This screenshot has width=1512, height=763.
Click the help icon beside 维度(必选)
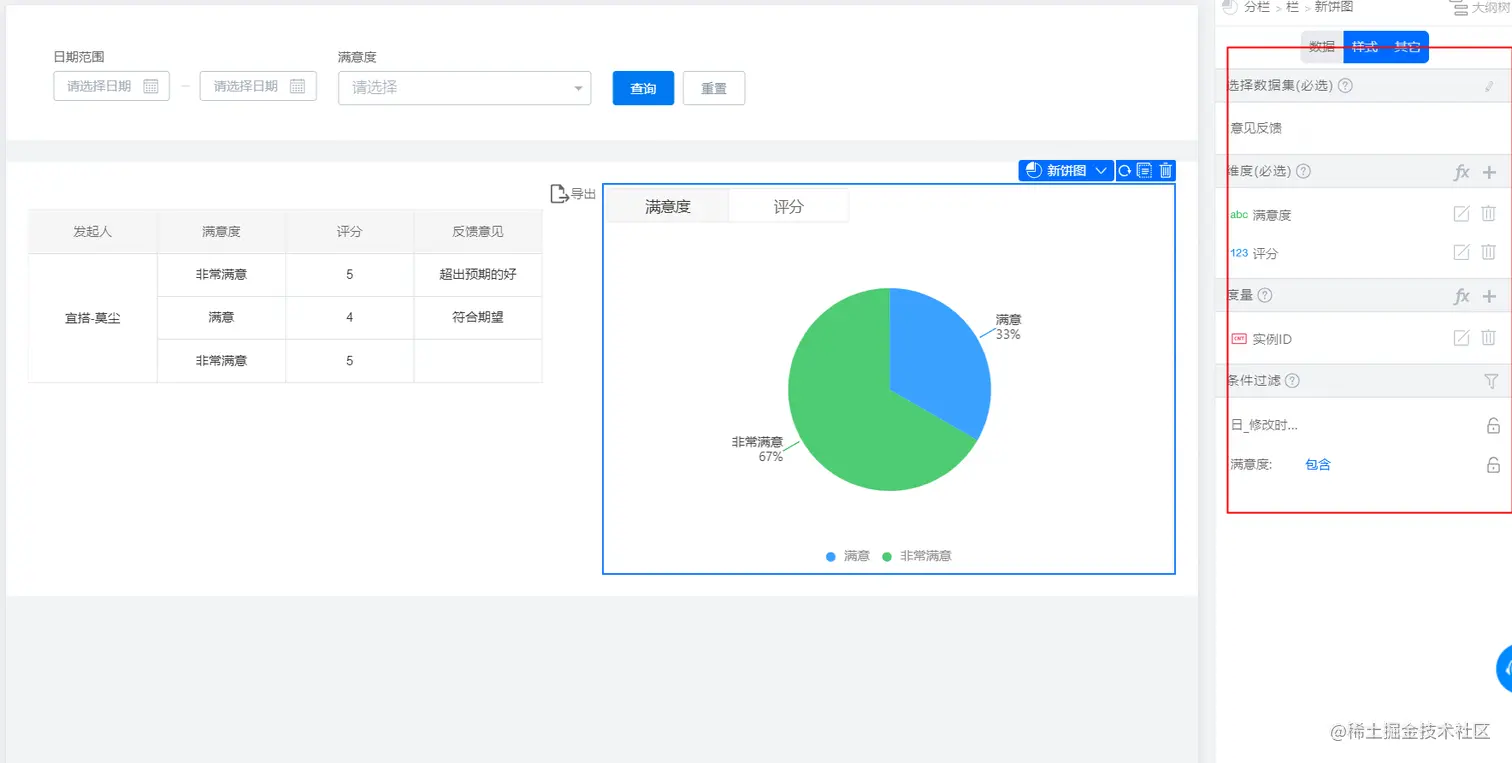tap(1303, 171)
